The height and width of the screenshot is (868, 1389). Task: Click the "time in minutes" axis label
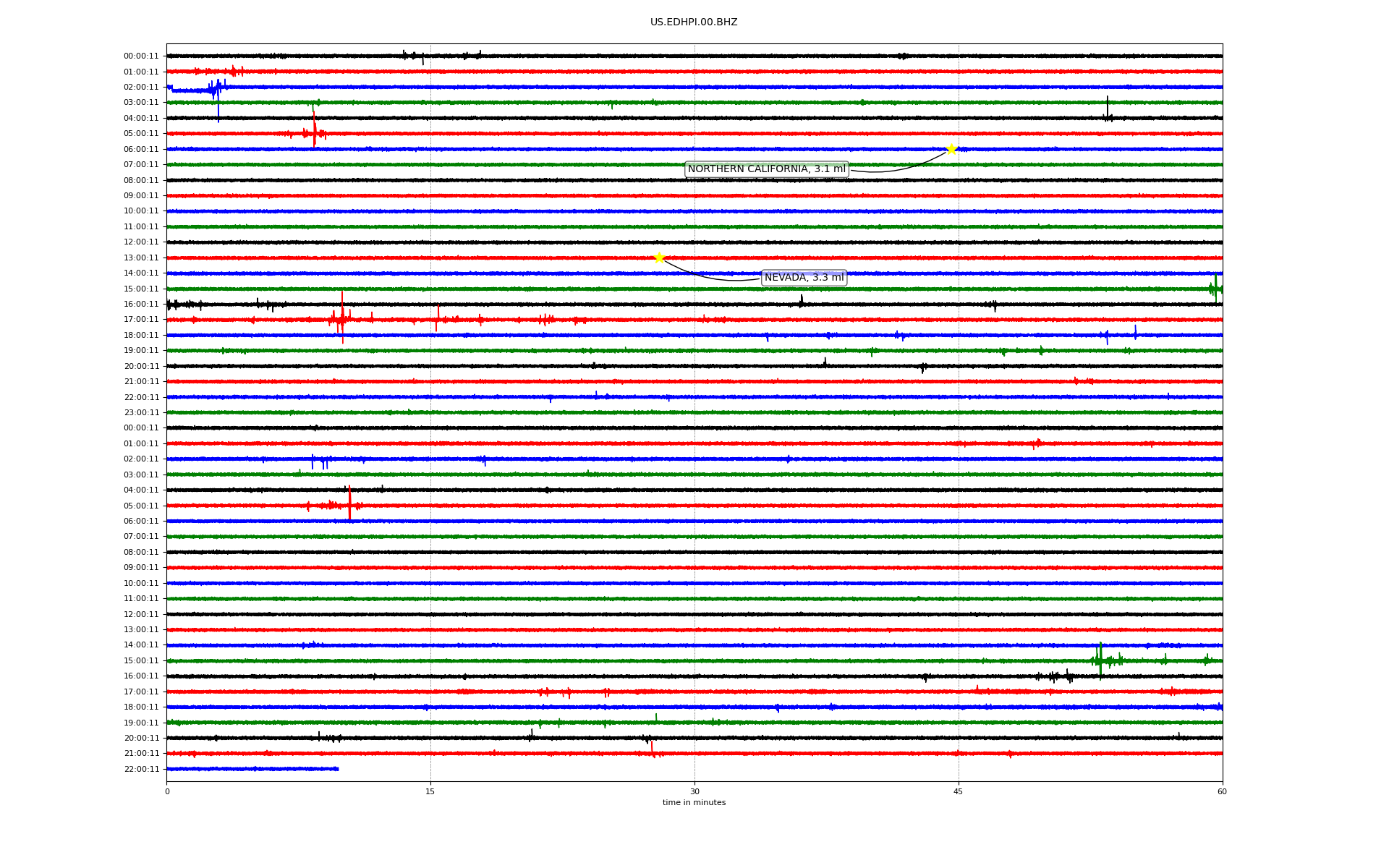tap(694, 803)
